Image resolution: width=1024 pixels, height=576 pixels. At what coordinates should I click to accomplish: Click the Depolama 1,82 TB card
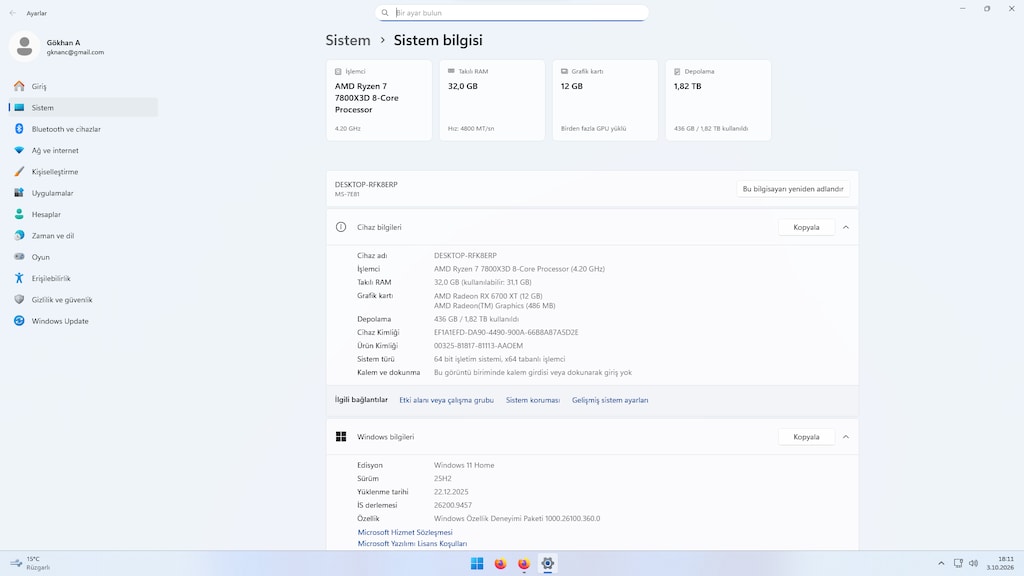[x=718, y=100]
